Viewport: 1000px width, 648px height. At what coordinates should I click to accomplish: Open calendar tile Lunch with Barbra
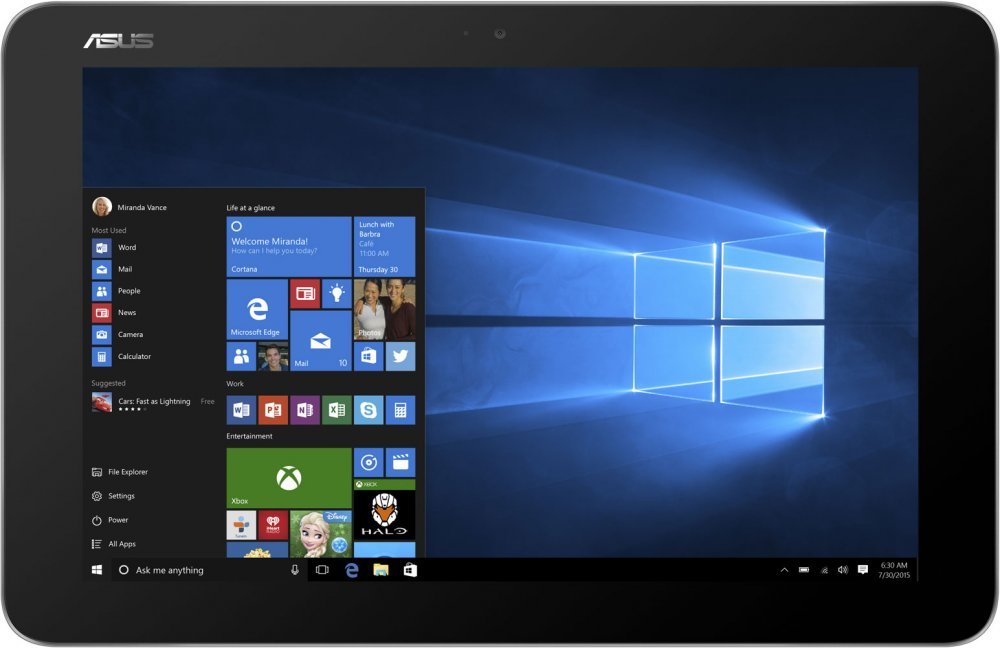385,246
